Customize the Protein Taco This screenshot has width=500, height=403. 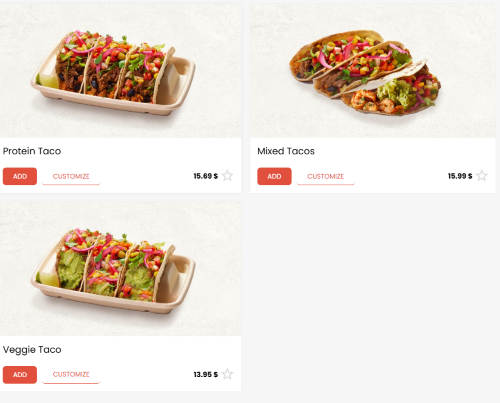point(71,176)
